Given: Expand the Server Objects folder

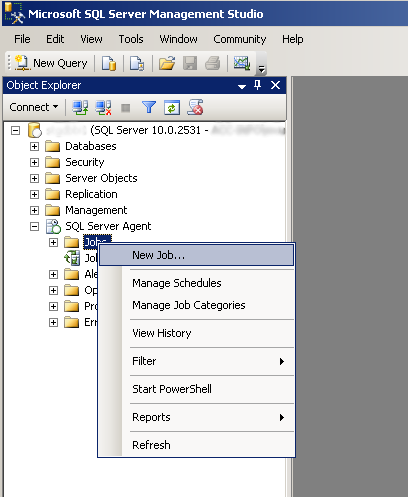Looking at the screenshot, I should (34, 178).
